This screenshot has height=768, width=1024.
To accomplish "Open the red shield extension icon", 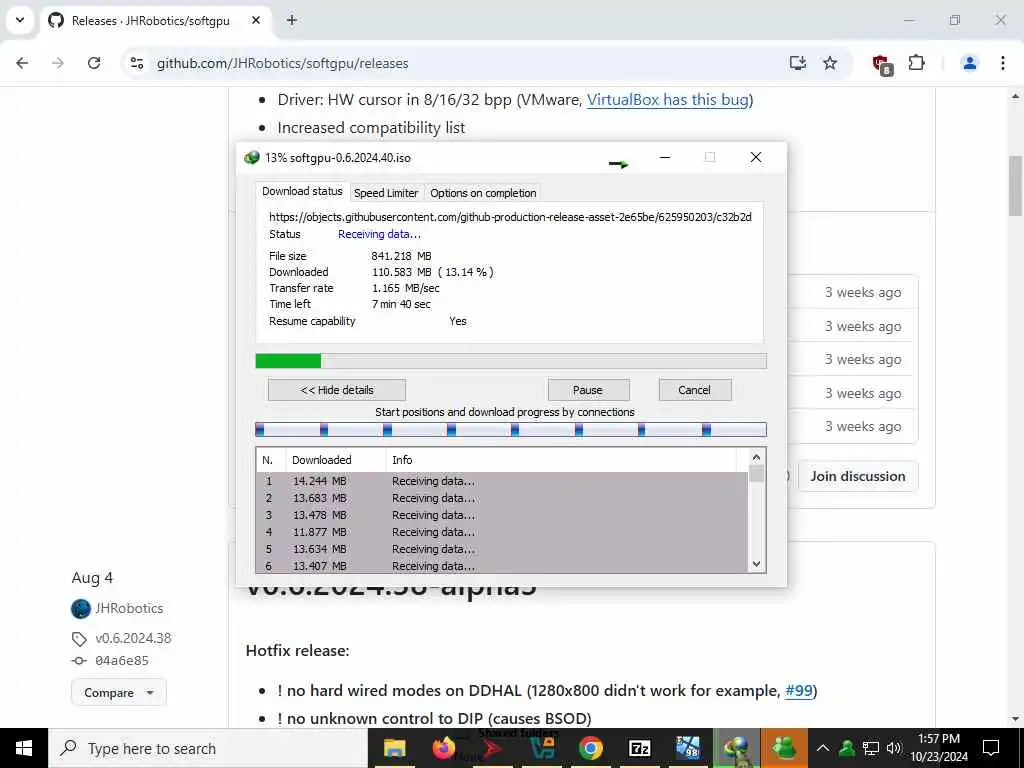I will tap(882, 64).
